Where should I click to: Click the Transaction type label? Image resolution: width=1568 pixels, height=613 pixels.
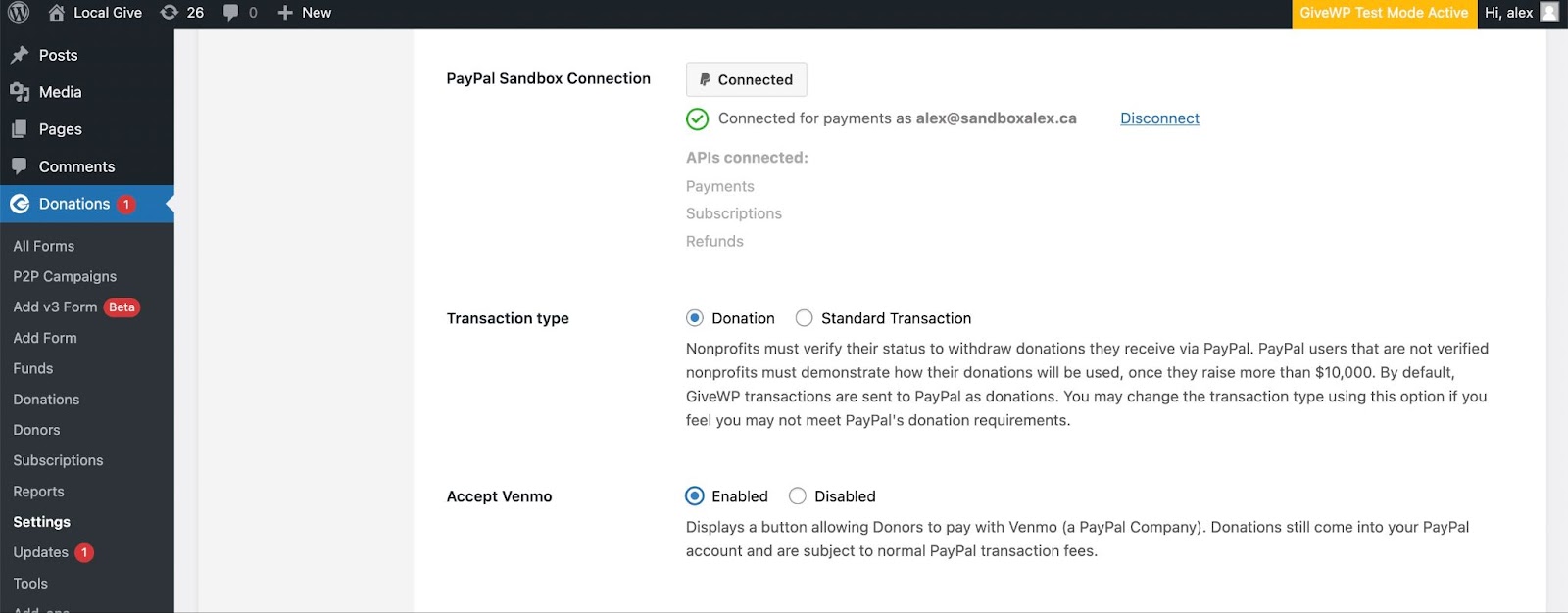(x=508, y=318)
